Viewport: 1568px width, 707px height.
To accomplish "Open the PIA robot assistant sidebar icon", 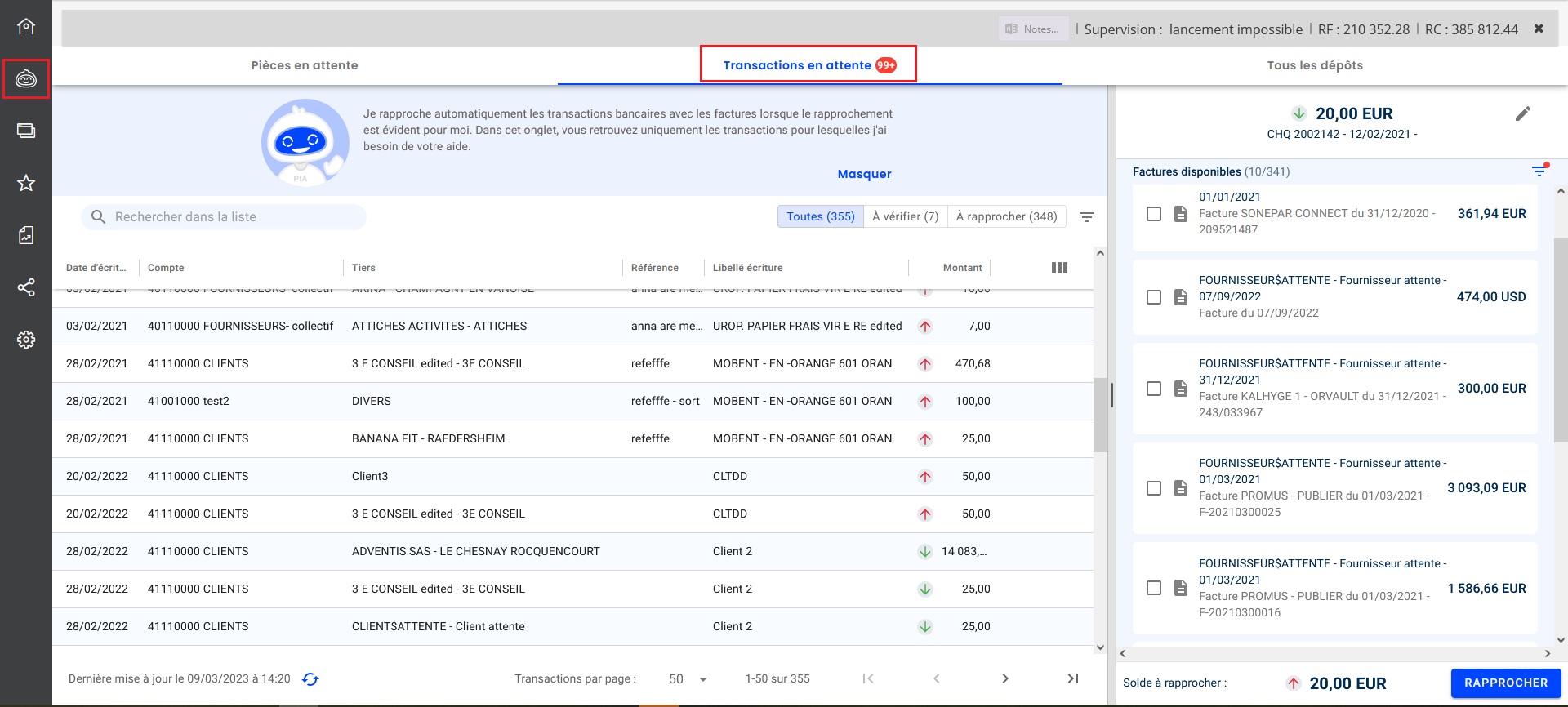I will [x=26, y=78].
